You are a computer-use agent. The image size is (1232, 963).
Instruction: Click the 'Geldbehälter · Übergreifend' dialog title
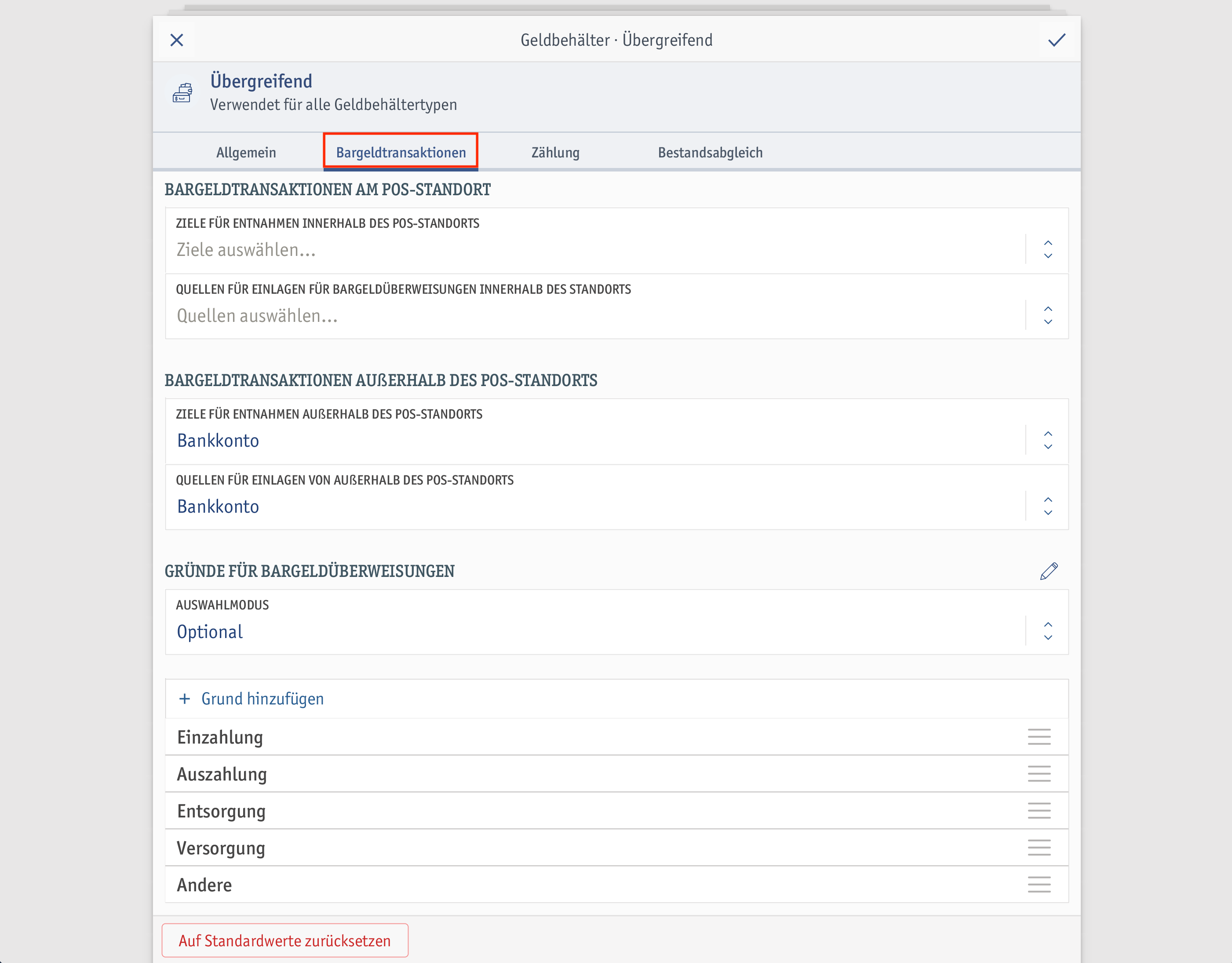pos(616,40)
